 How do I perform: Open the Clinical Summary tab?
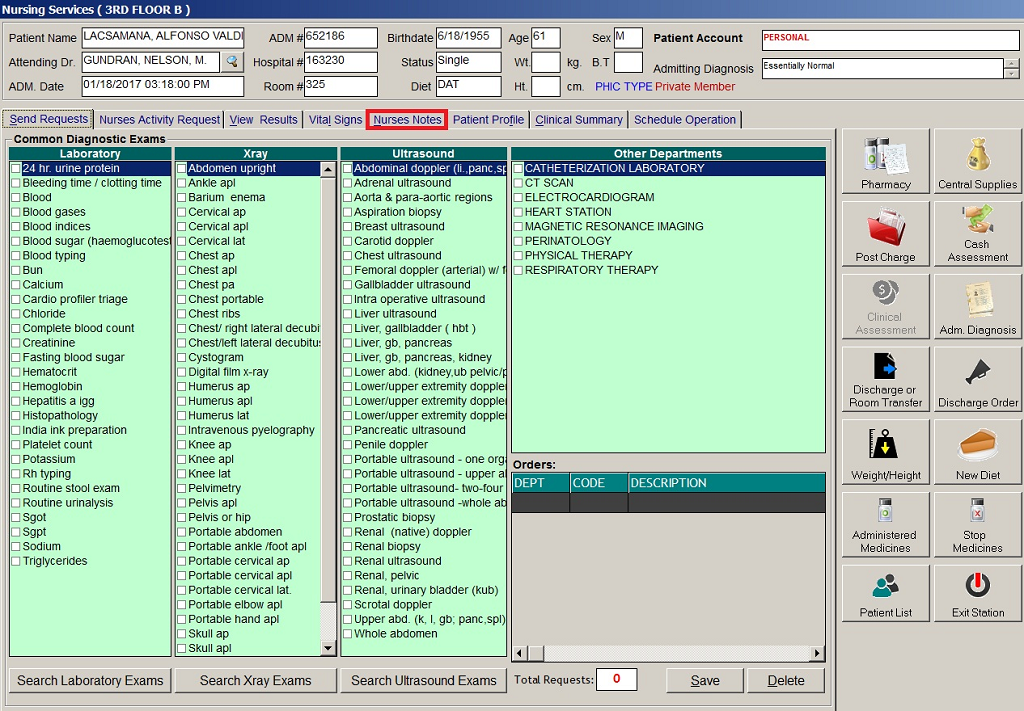pyautogui.click(x=579, y=120)
